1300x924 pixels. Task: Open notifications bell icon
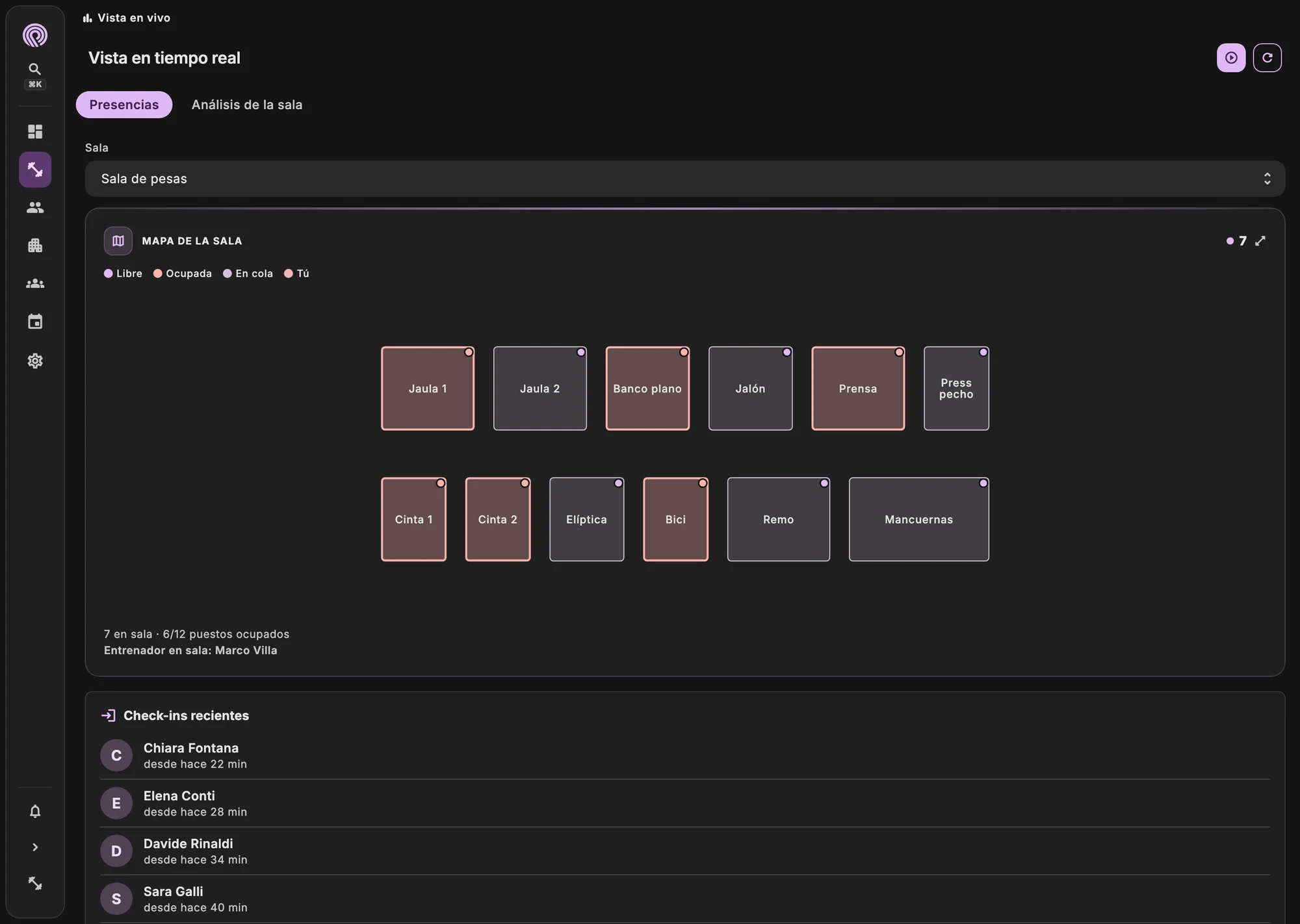point(35,811)
